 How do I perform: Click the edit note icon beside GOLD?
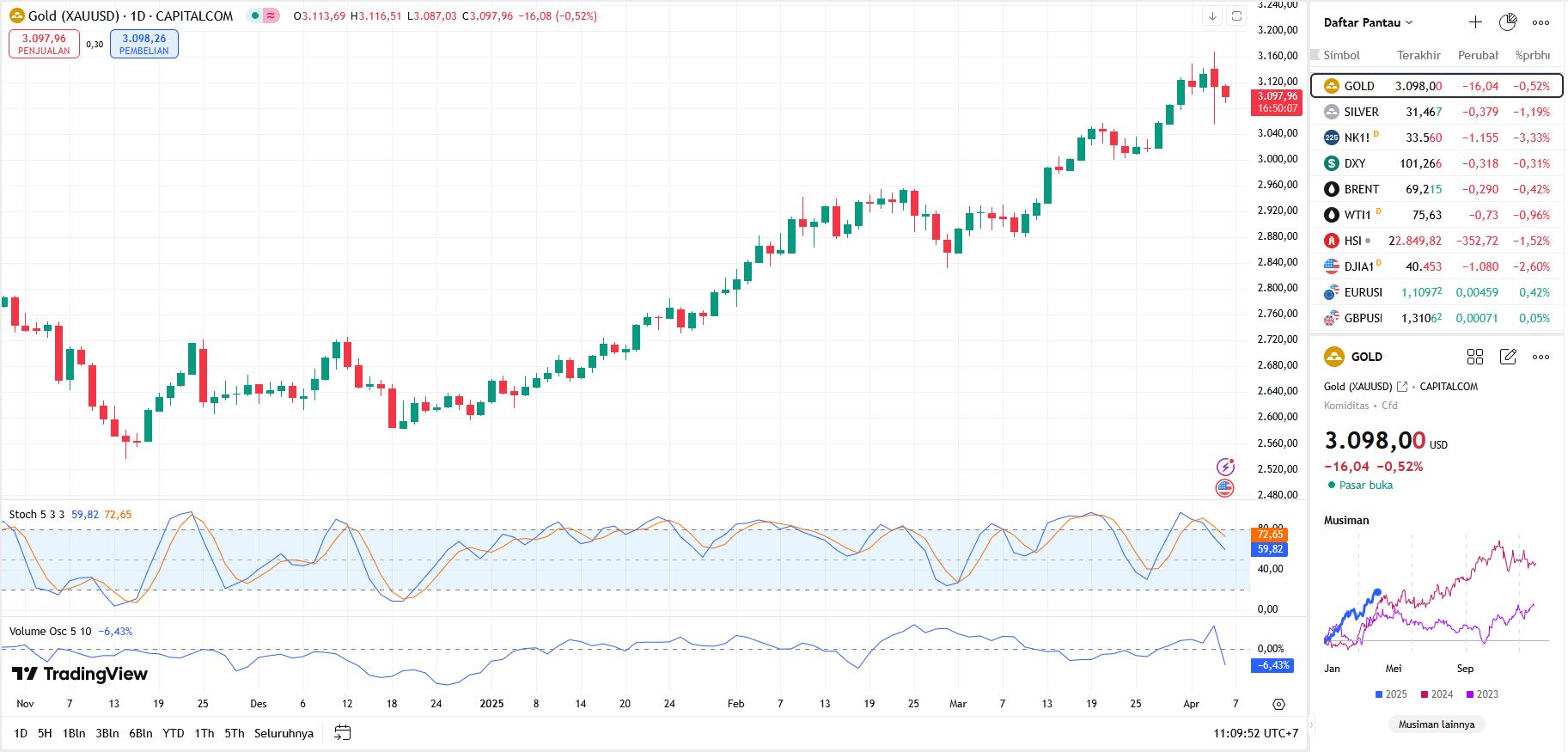(1508, 357)
